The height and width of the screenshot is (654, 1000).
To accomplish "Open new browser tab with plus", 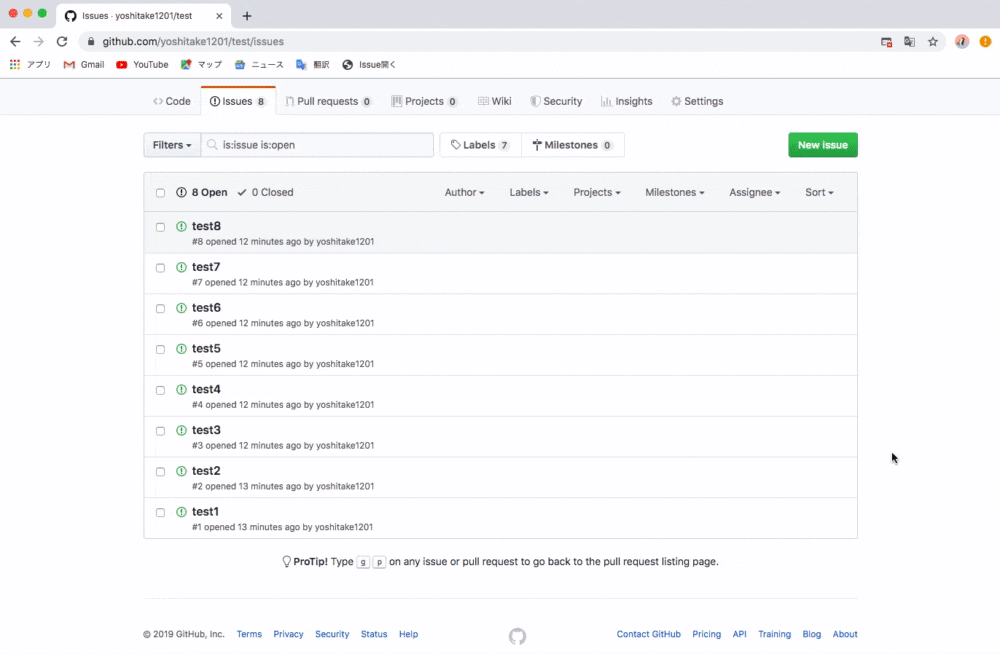I will (247, 16).
